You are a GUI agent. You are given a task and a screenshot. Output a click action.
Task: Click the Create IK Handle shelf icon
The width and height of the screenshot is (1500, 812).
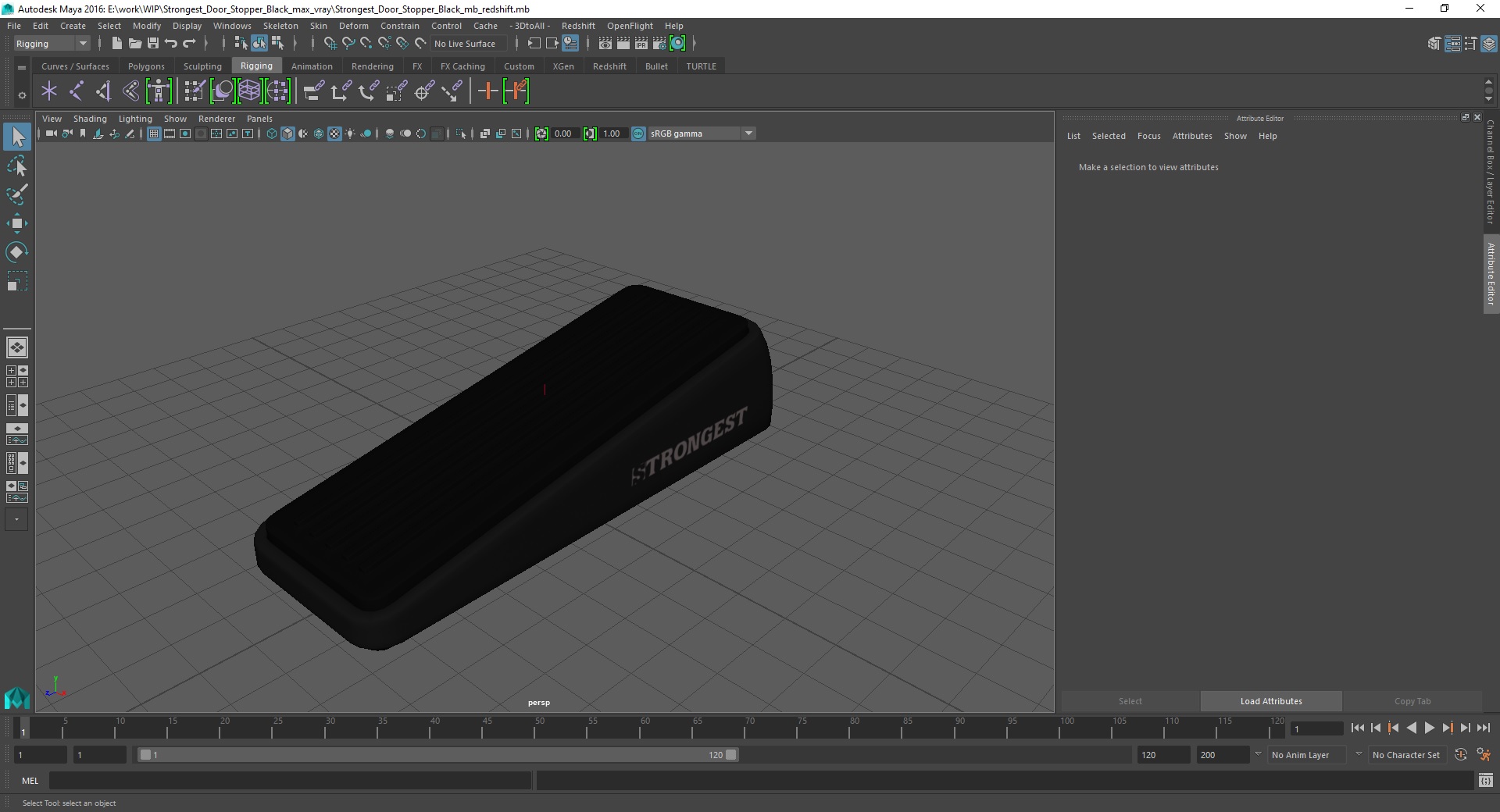tap(104, 91)
